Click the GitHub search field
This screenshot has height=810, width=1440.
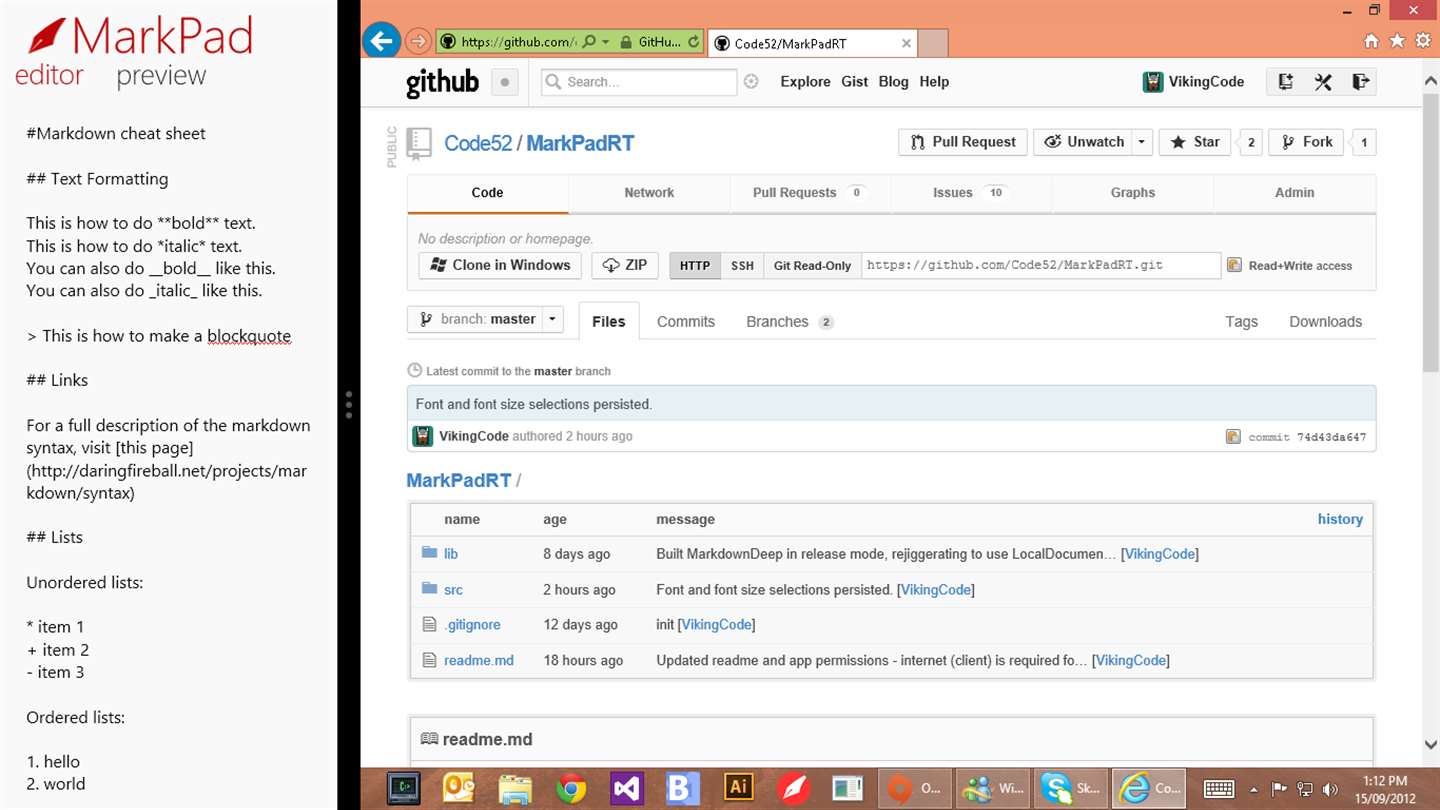point(639,82)
